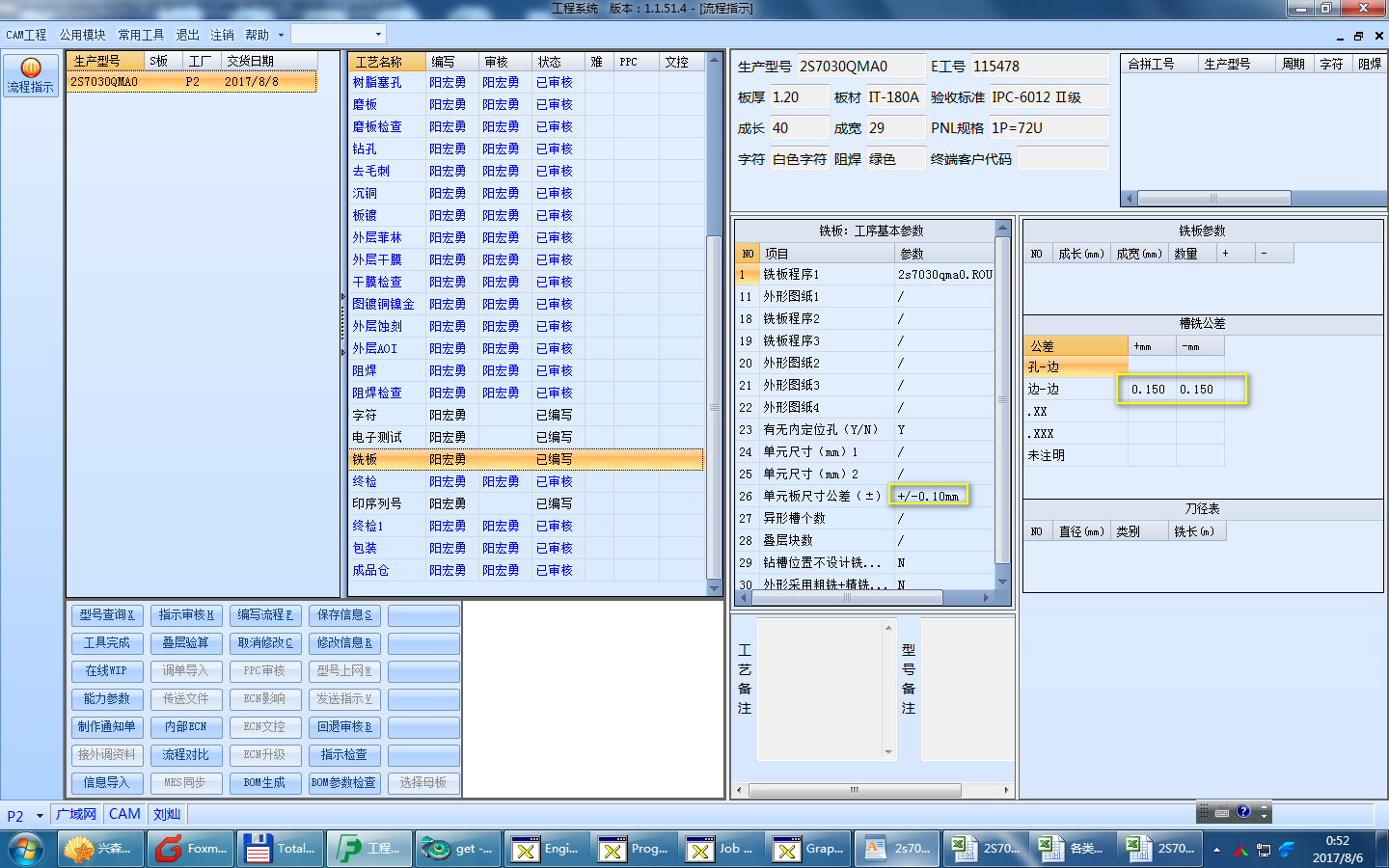Click the BOM生成 button
1389x868 pixels.
point(265,782)
